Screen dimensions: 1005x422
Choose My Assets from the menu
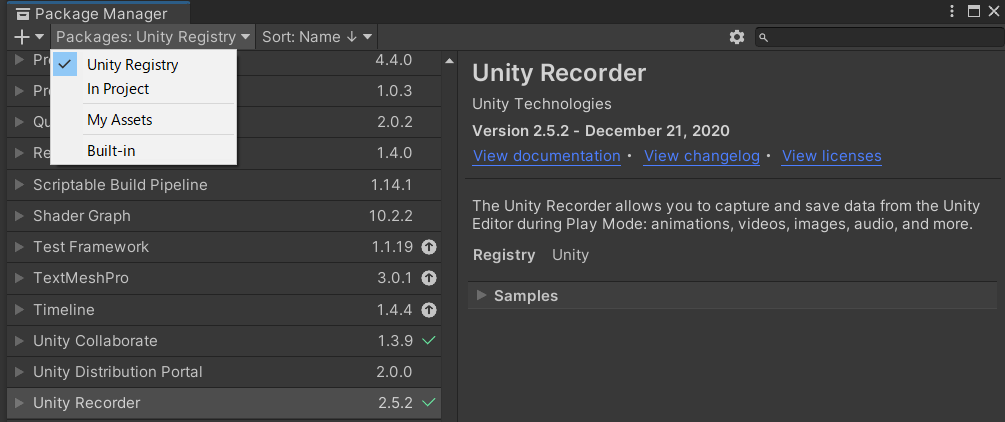144,120
